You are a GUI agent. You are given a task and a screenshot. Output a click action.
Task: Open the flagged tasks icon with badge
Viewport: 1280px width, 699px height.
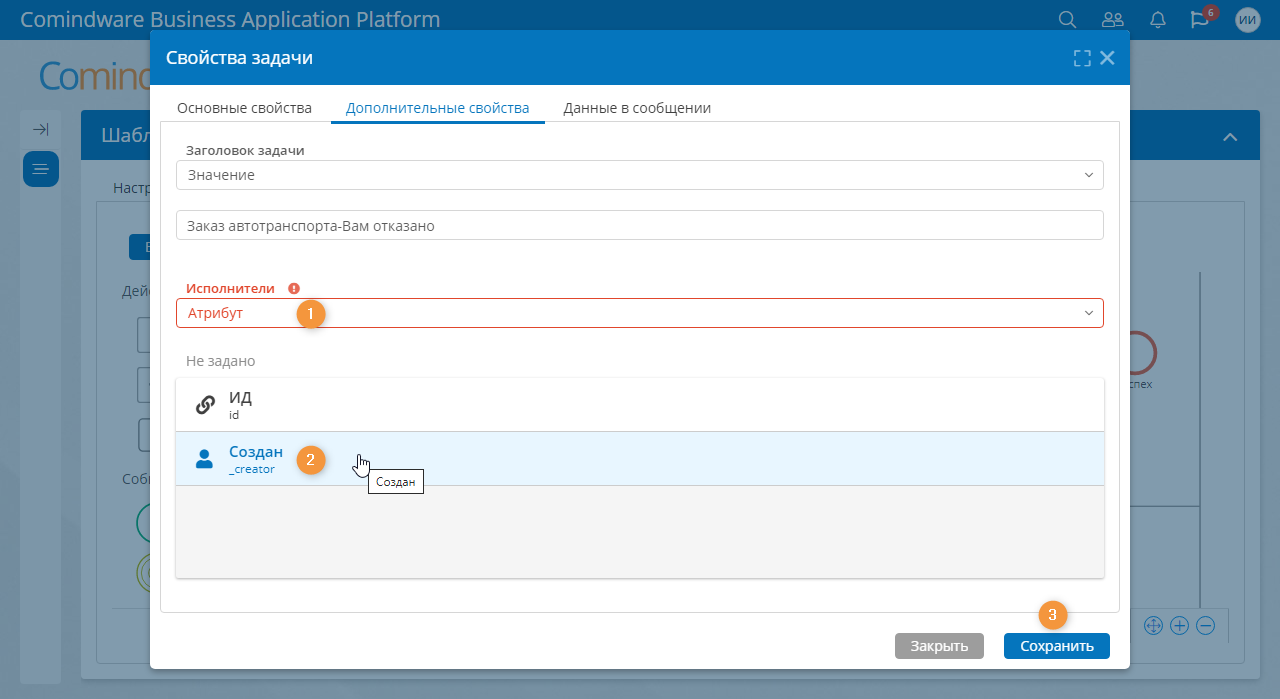1201,19
